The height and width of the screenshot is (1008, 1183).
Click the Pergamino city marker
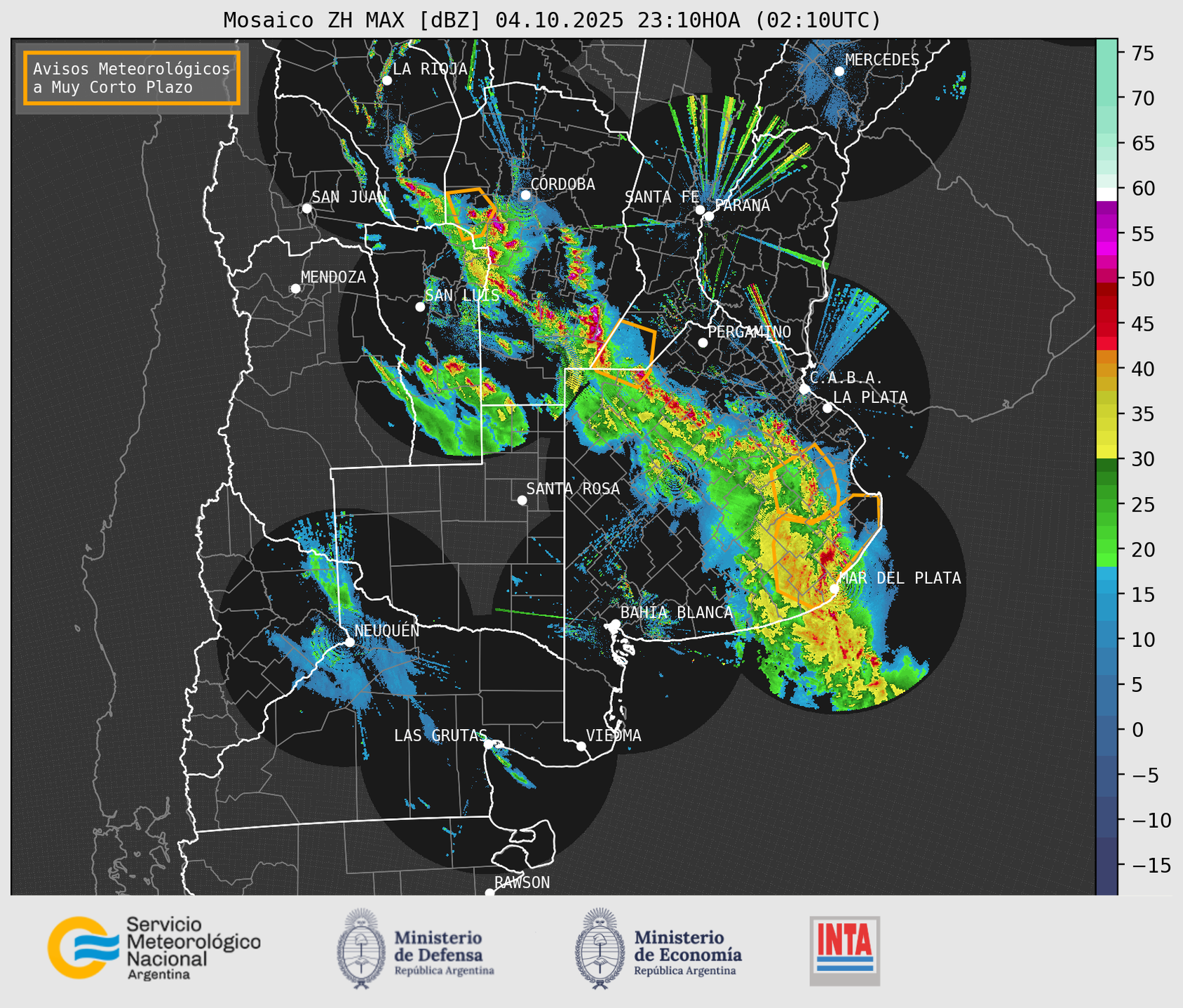703,343
